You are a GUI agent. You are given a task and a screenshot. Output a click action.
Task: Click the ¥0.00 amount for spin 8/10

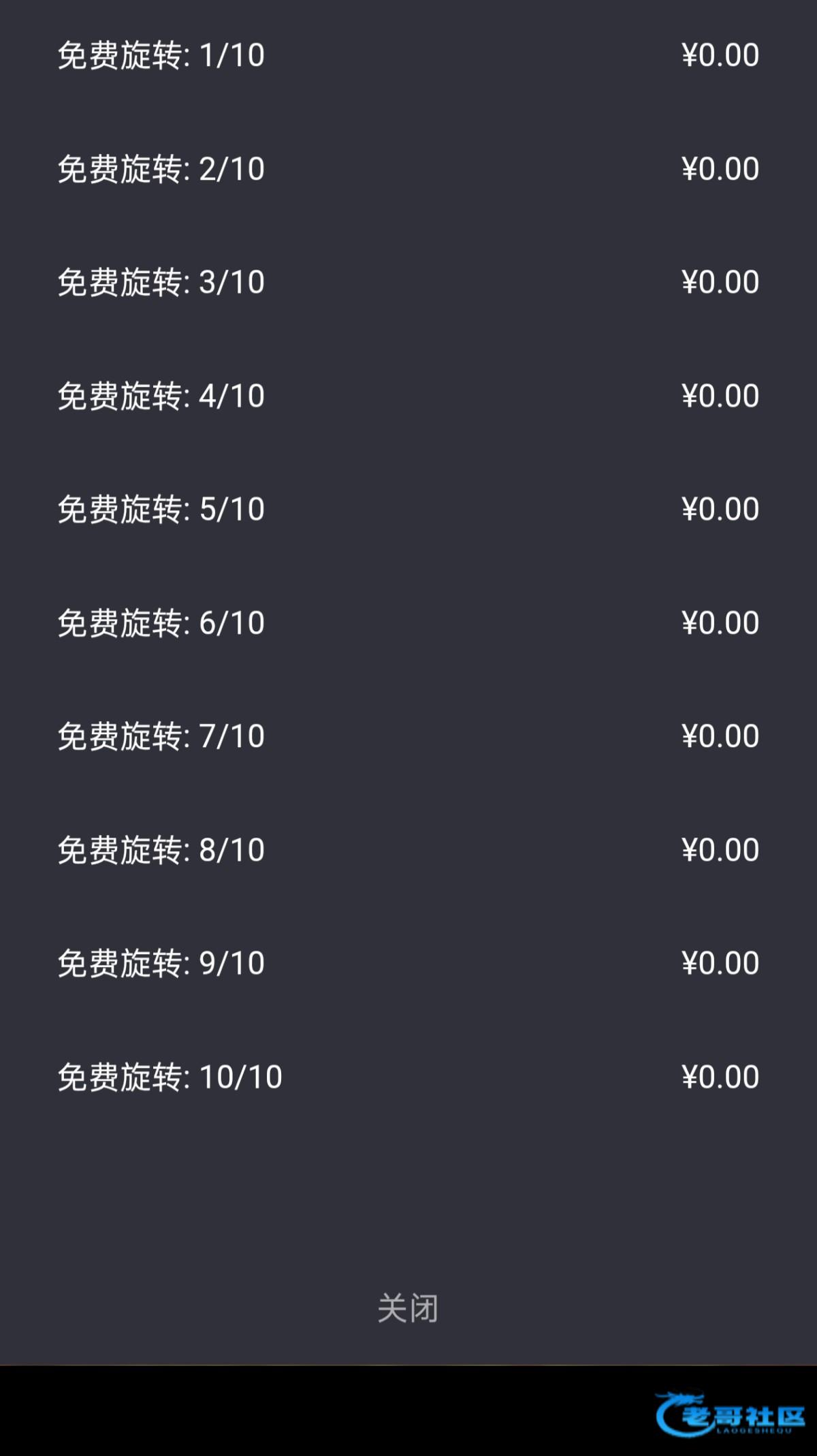pos(720,850)
